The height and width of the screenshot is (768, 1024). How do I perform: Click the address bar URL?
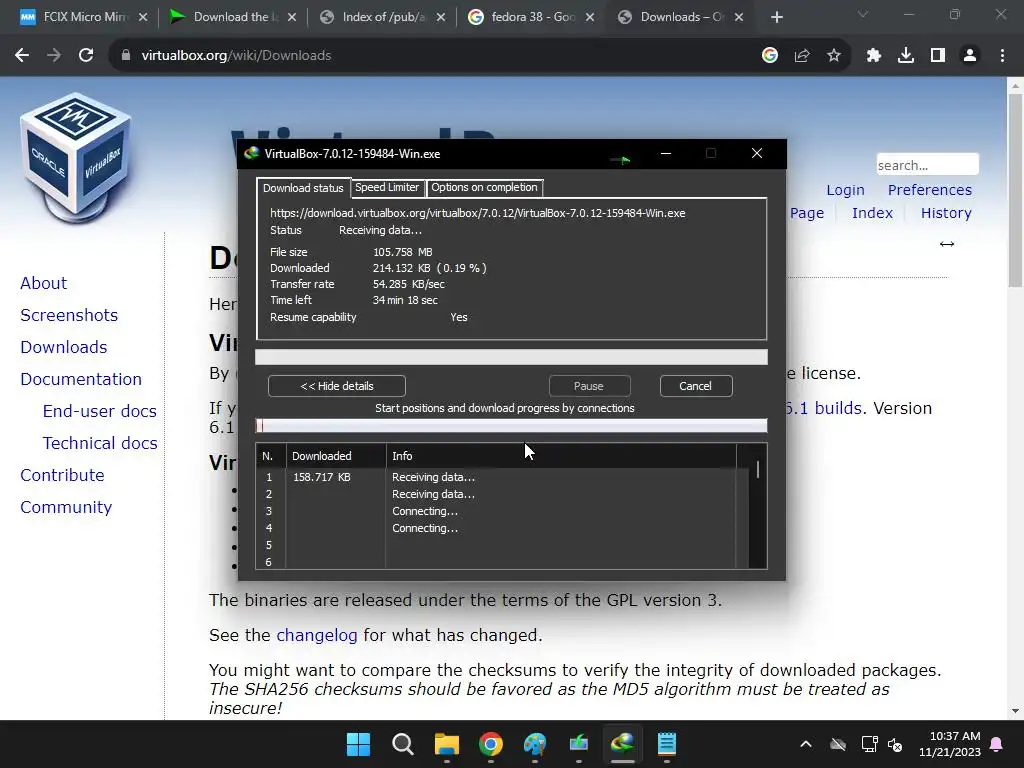tap(236, 56)
